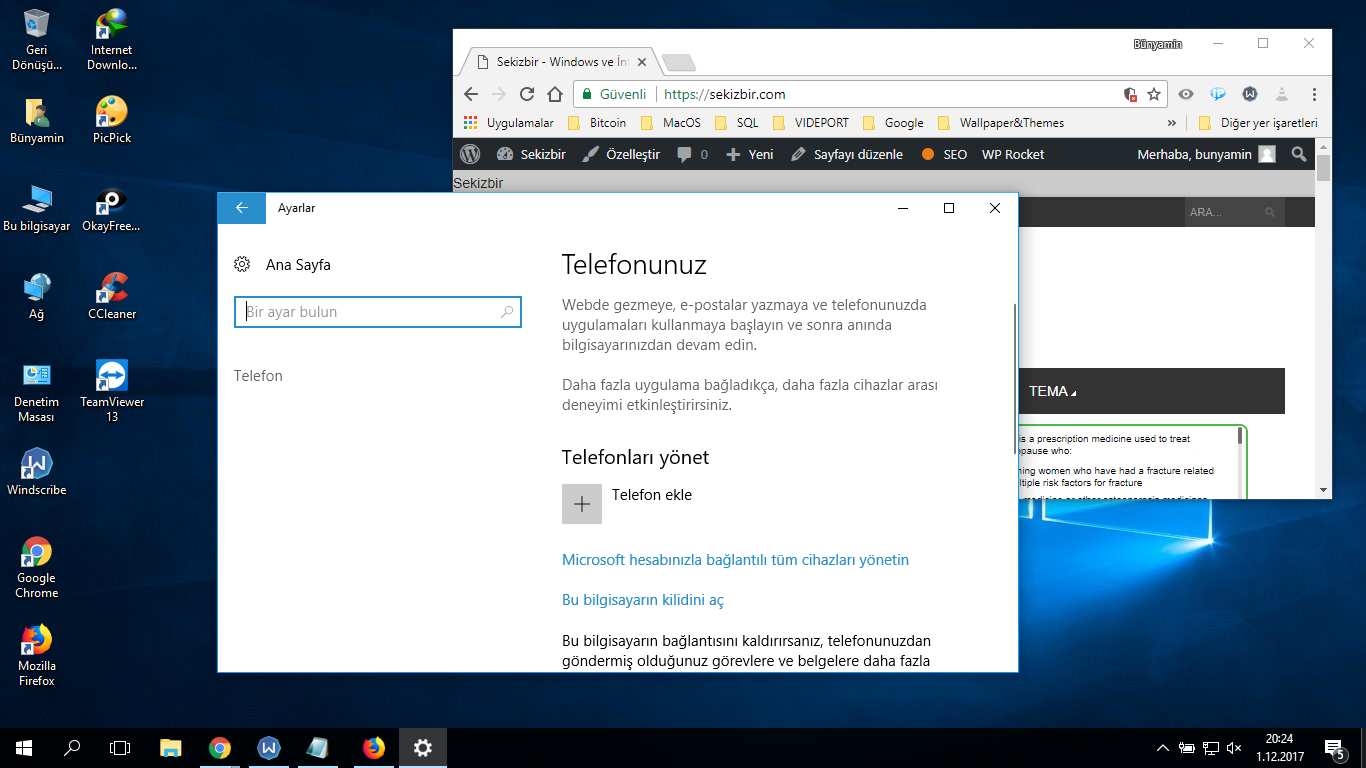Click Settings window vertical scrollbar
The height and width of the screenshot is (768, 1366).
[1014, 380]
